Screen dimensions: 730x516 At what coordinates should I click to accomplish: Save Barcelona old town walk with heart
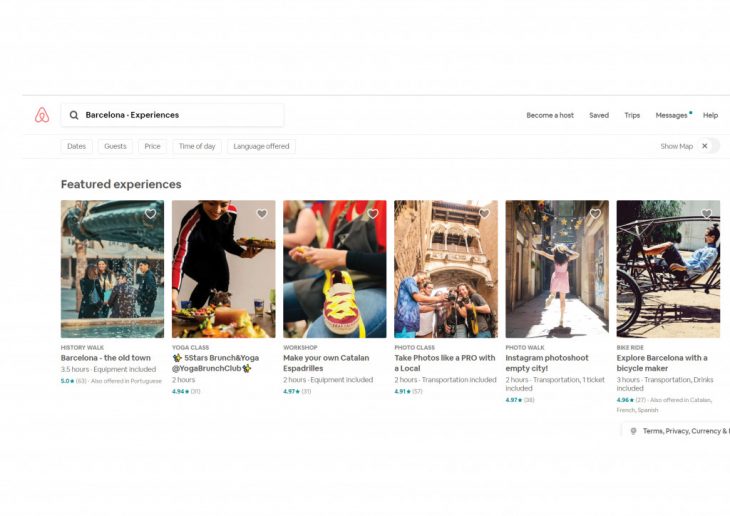pyautogui.click(x=151, y=213)
